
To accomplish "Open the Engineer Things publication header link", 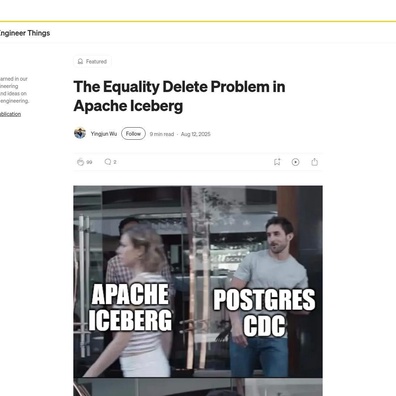I will (x=25, y=33).
